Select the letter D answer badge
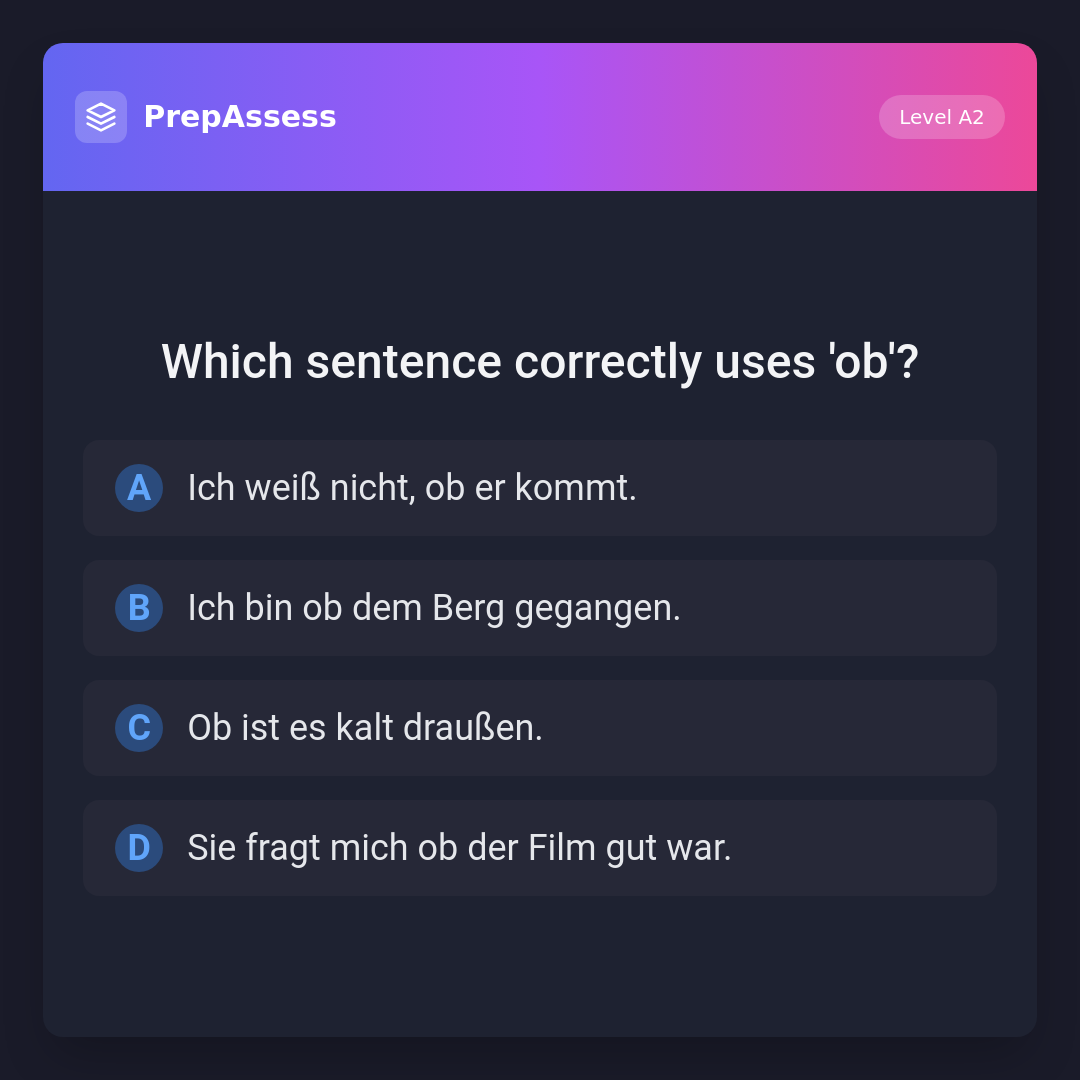1080x1080 pixels. (x=139, y=848)
